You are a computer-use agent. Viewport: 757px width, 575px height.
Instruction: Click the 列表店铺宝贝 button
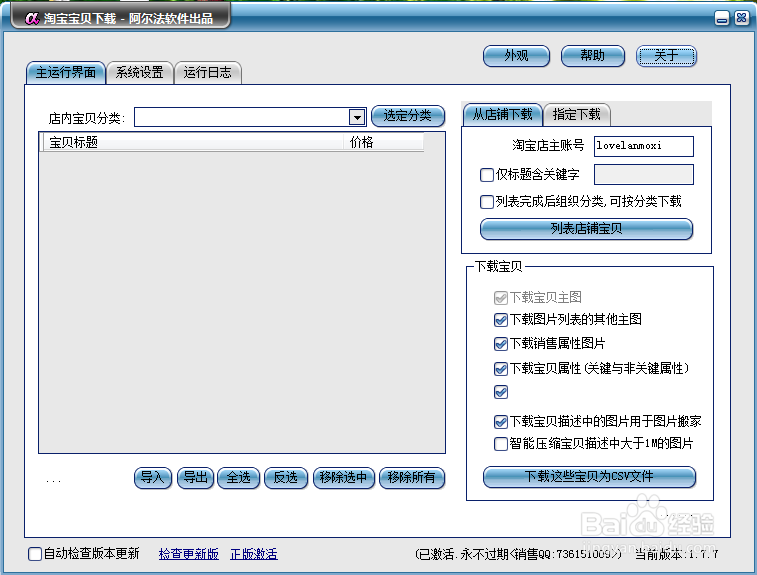pyautogui.click(x=586, y=228)
